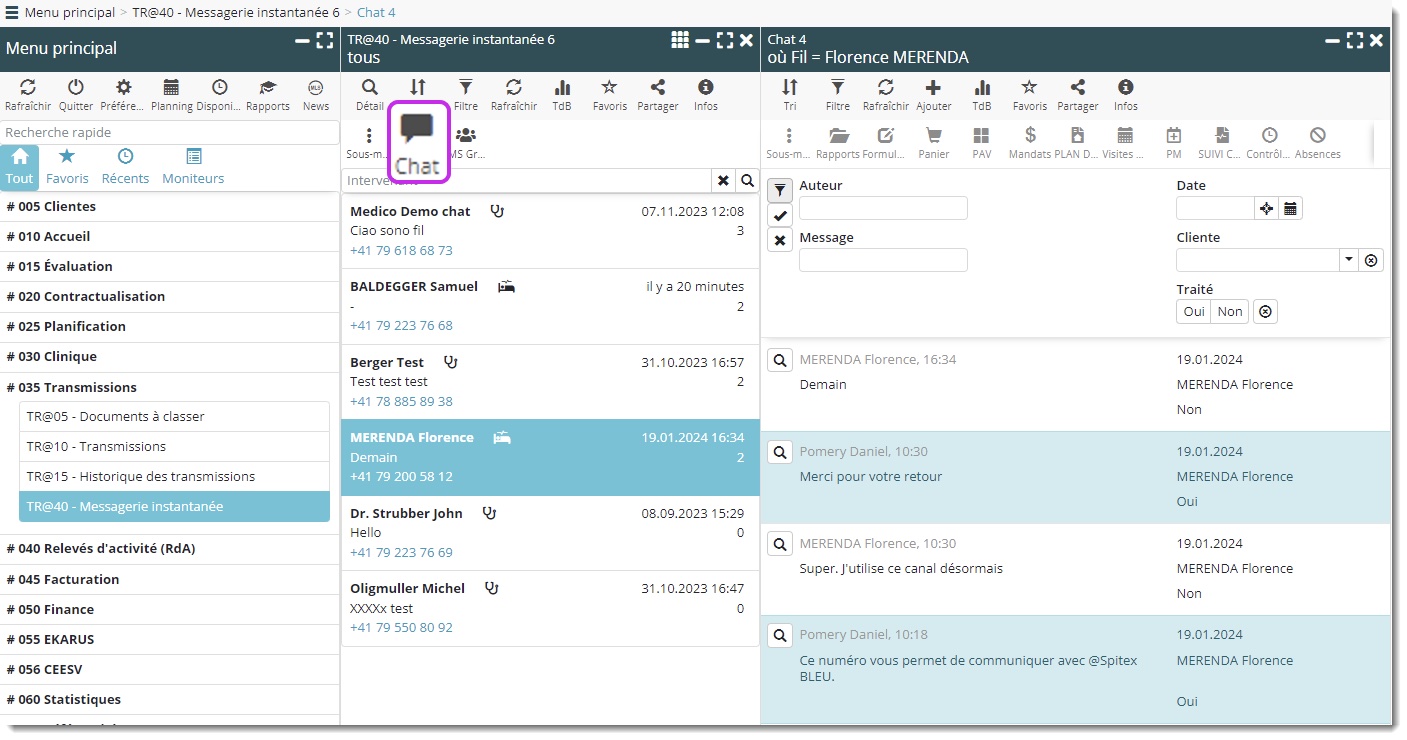The image size is (1407, 740).
Task: Click the Recherche rapide search field
Action: point(170,132)
